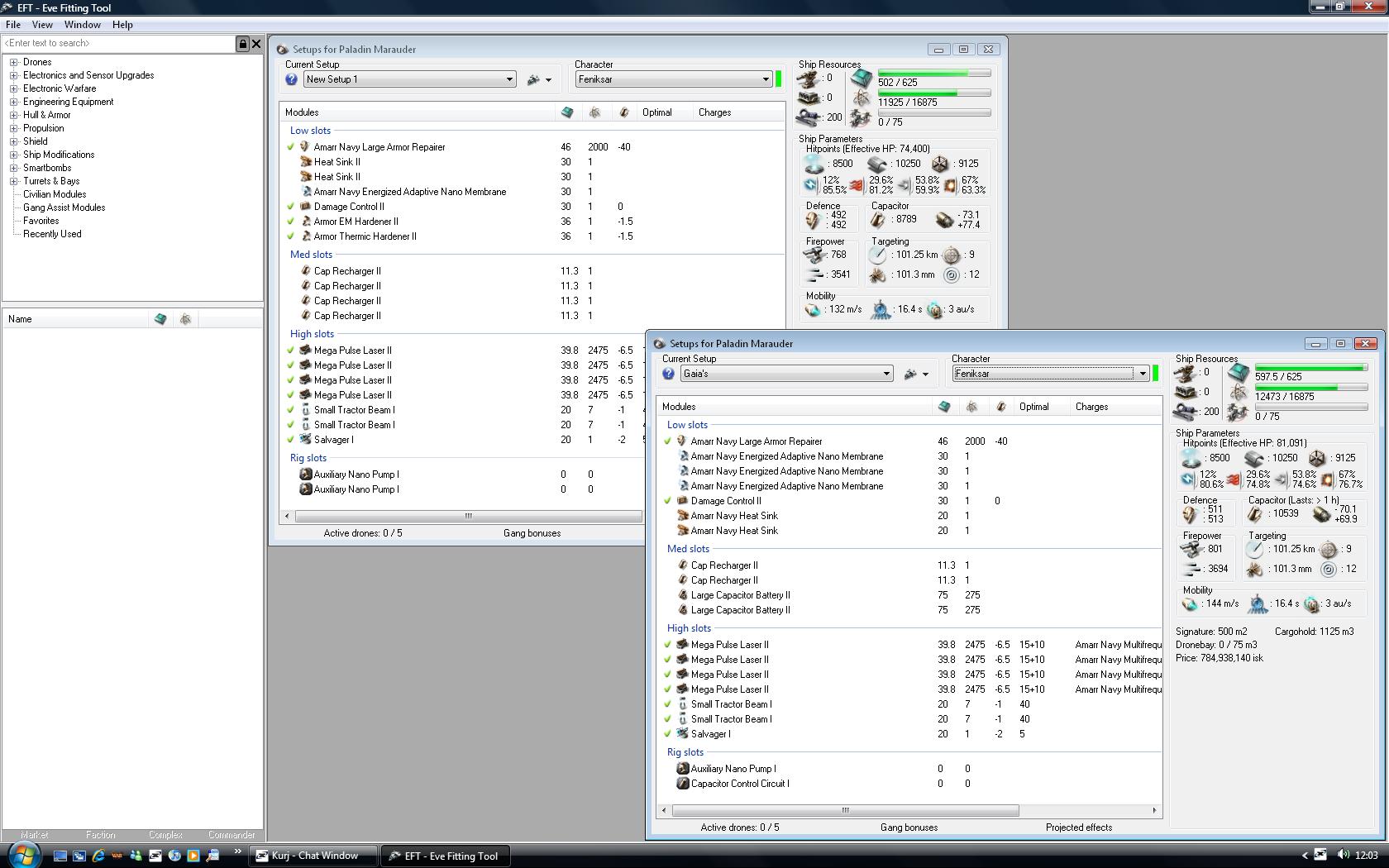Toggle Damage Control II checkmark in Gaia's setup
Image resolution: width=1389 pixels, height=868 pixels.
668,501
